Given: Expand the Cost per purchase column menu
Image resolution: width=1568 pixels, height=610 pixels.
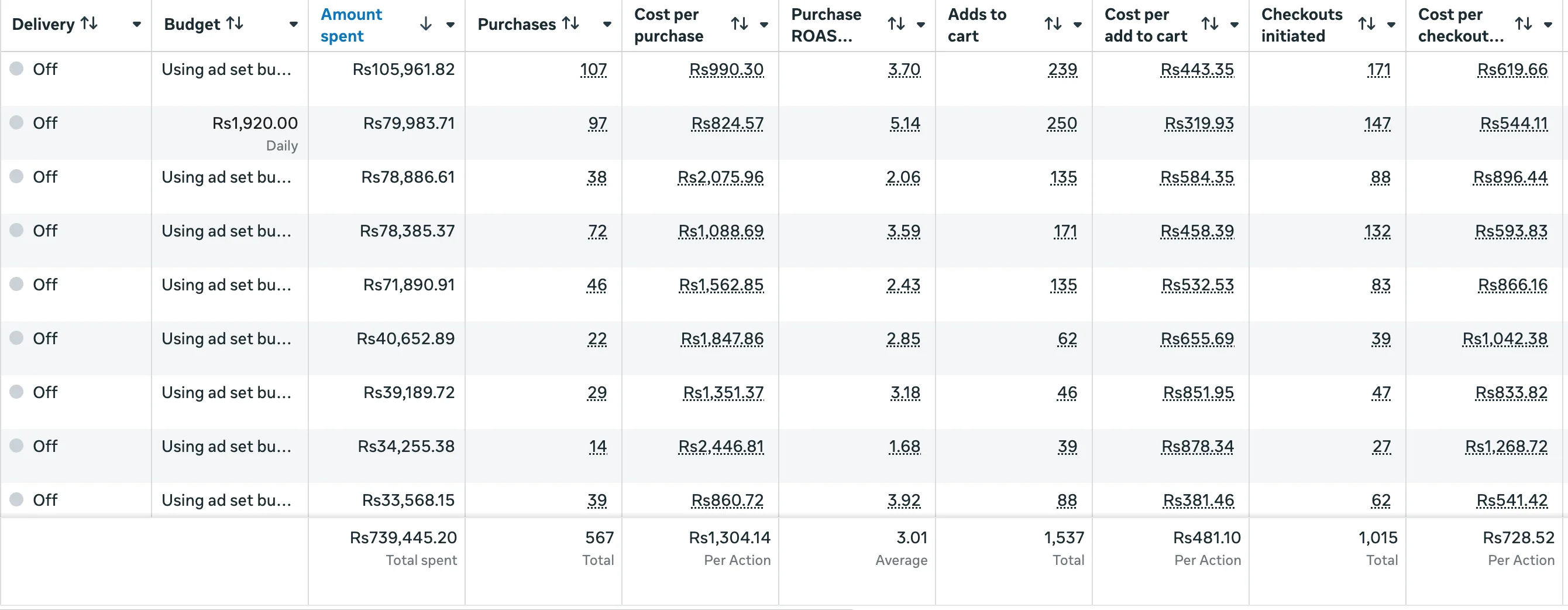Looking at the screenshot, I should click(x=764, y=25).
